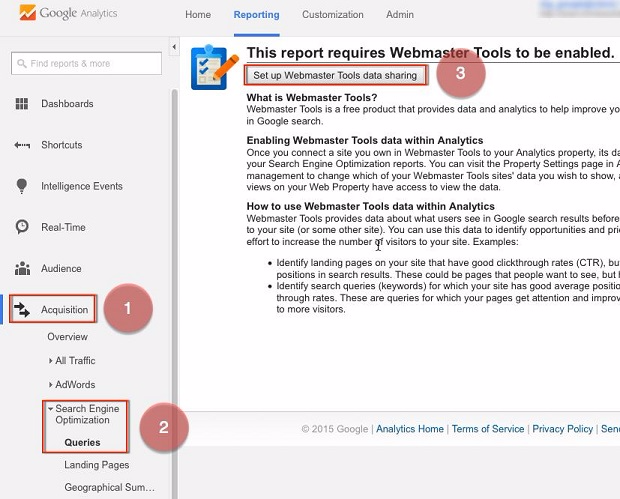Click the '© 2015 Google' footer text
This screenshot has width=620, height=499.
[335, 429]
